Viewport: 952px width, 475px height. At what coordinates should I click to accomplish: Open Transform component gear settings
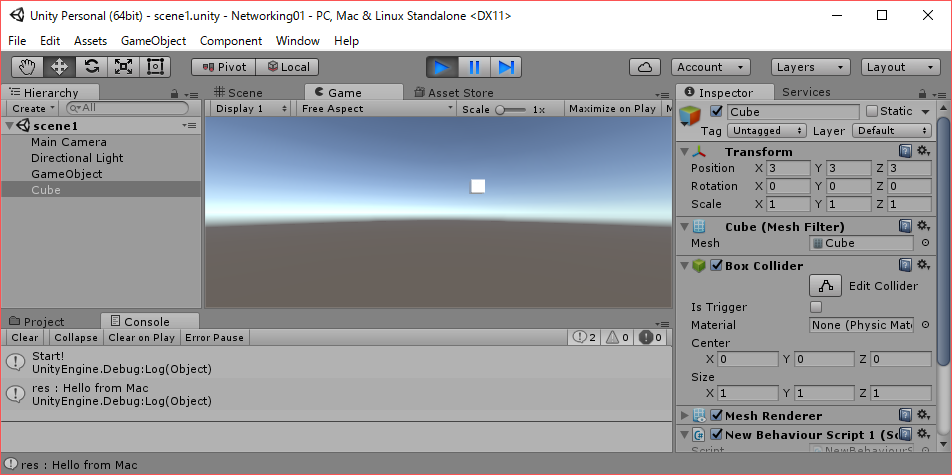pyautogui.click(x=923, y=151)
